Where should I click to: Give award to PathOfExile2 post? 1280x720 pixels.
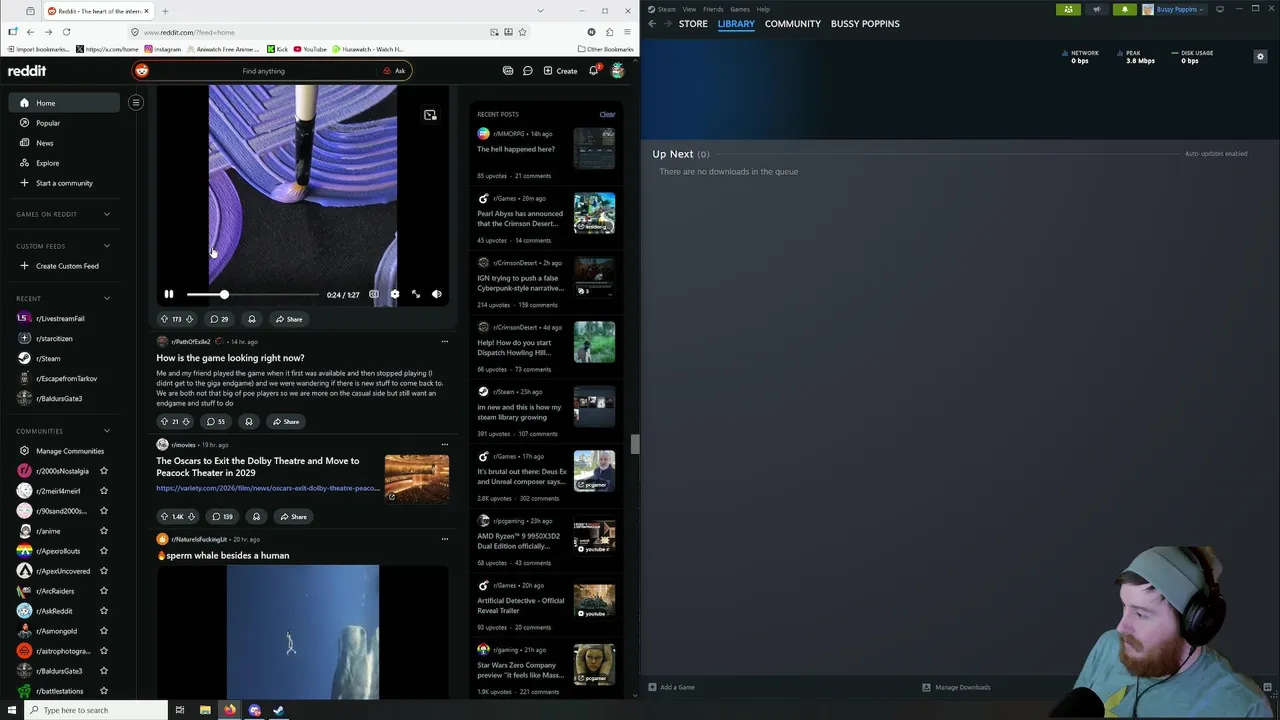coord(249,422)
